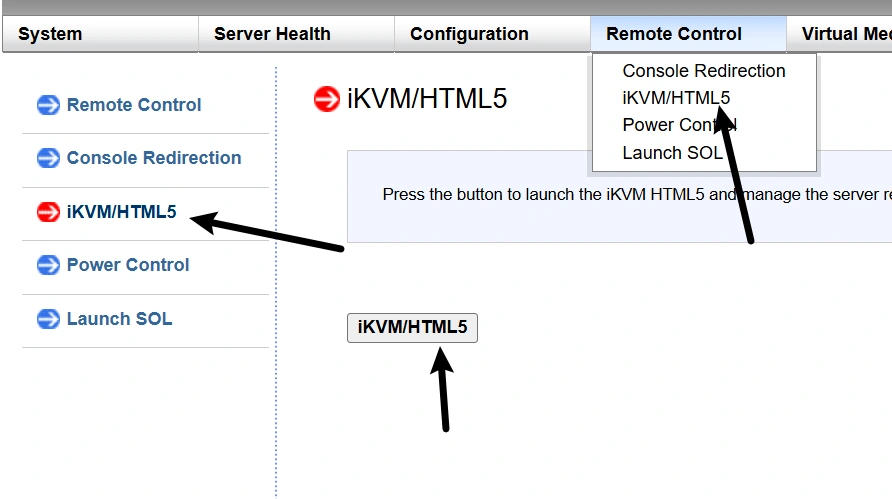Open the Server Health menu tab

click(272, 34)
